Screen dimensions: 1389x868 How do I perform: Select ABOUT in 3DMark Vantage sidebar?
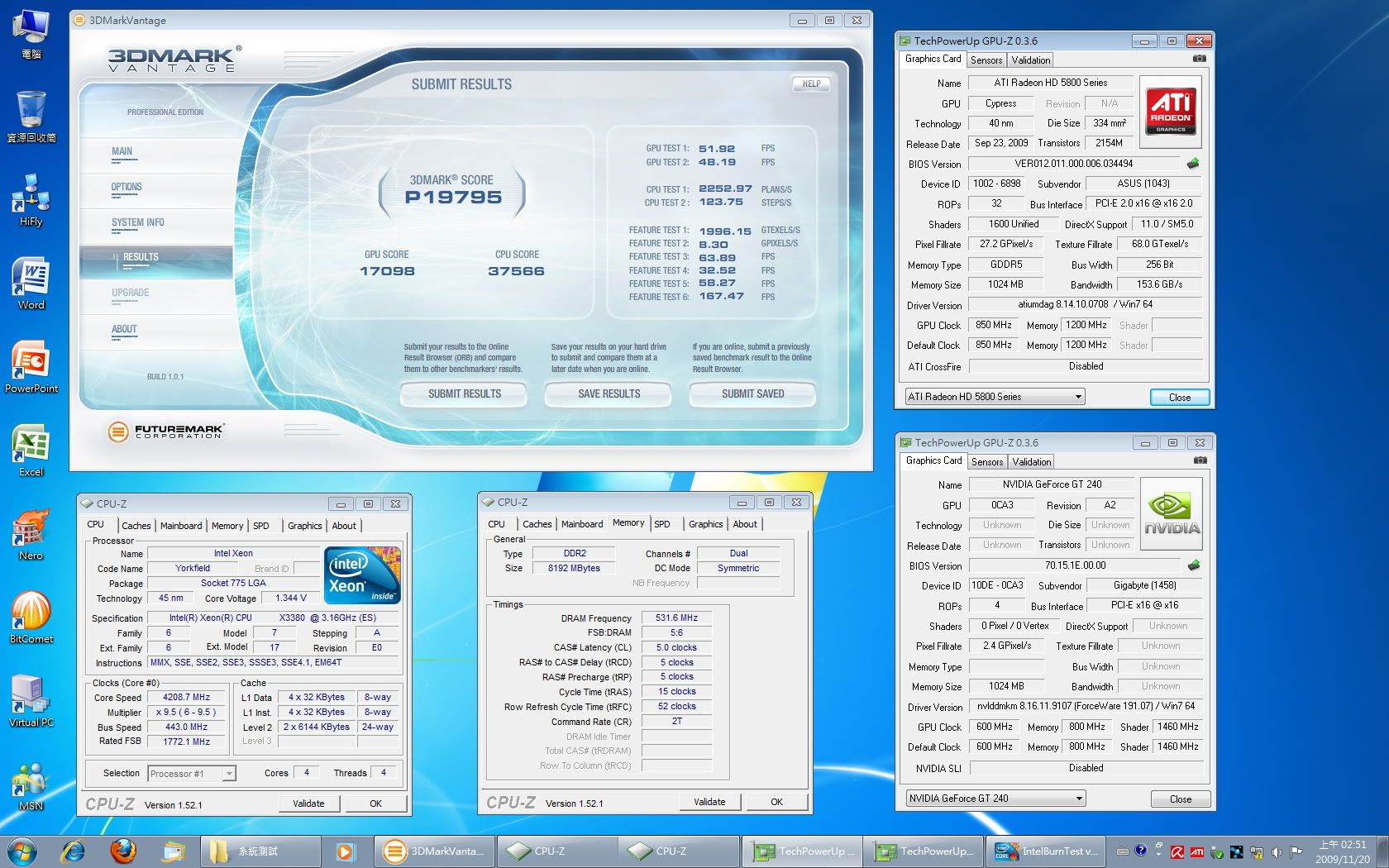pos(124,329)
